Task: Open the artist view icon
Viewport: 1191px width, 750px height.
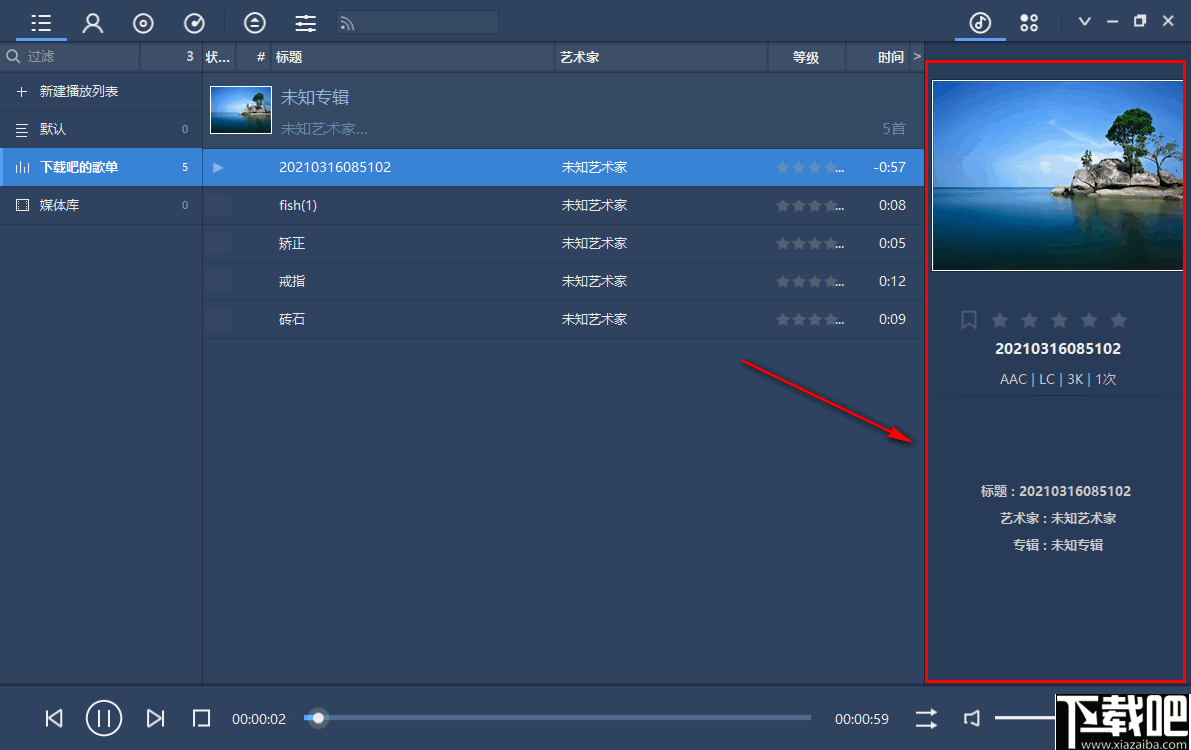Action: (x=93, y=23)
